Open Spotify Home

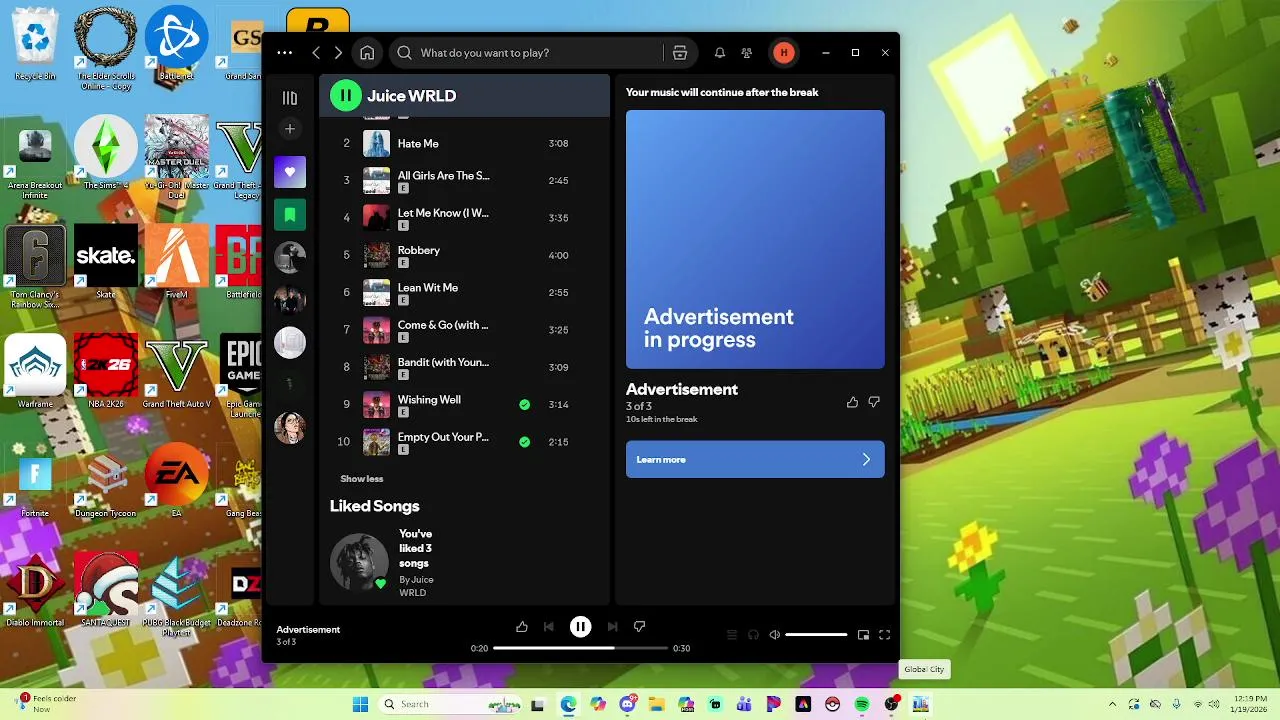(x=367, y=53)
